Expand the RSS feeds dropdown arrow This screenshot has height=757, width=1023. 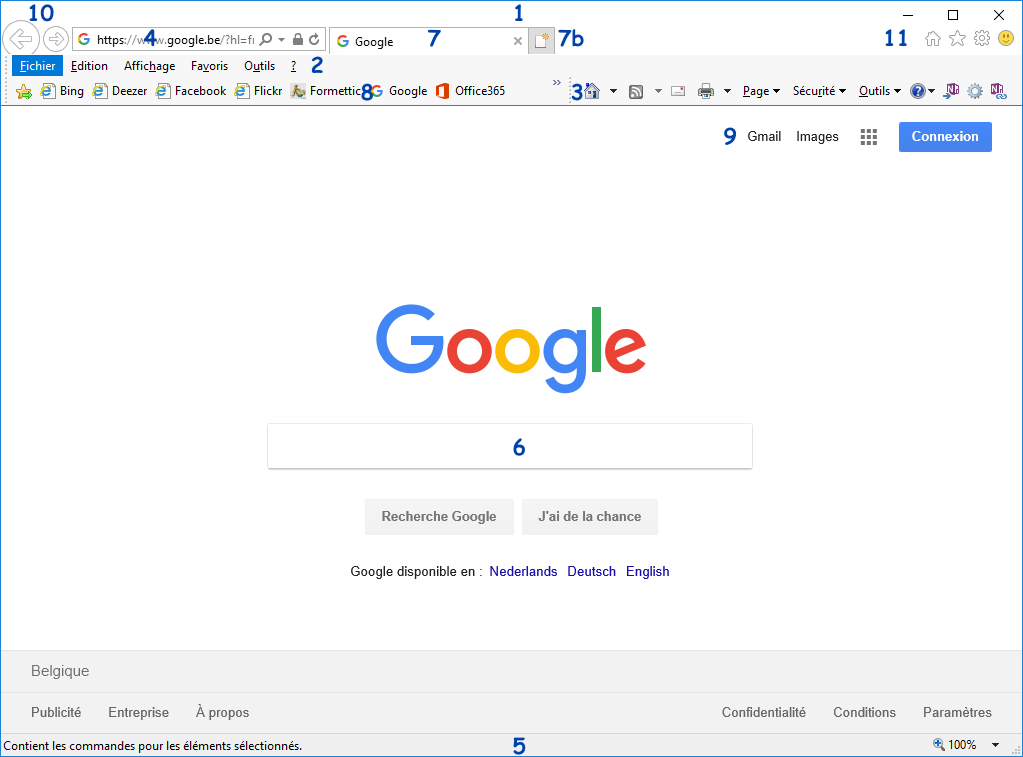point(658,91)
